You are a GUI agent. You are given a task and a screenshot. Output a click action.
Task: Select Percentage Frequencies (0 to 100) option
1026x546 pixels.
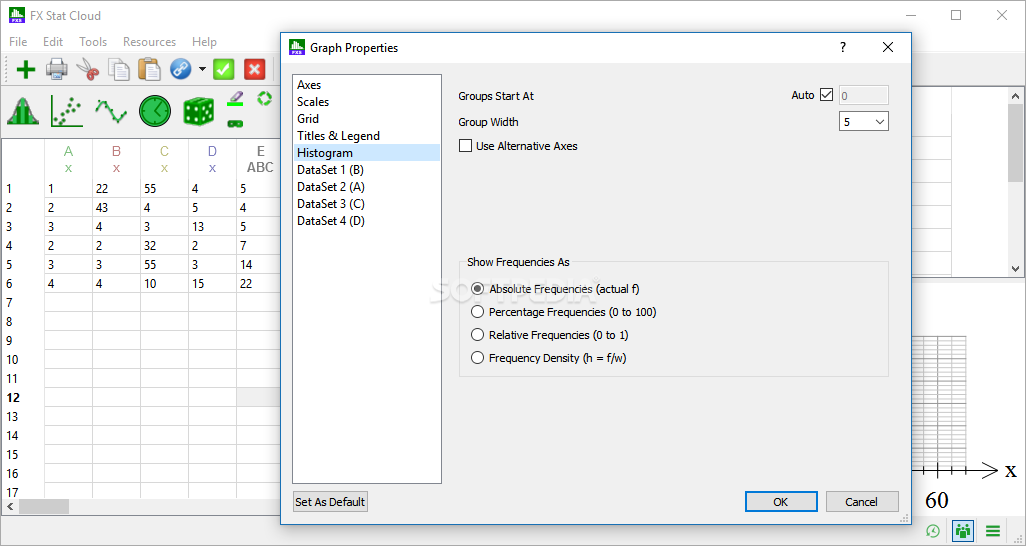(478, 312)
